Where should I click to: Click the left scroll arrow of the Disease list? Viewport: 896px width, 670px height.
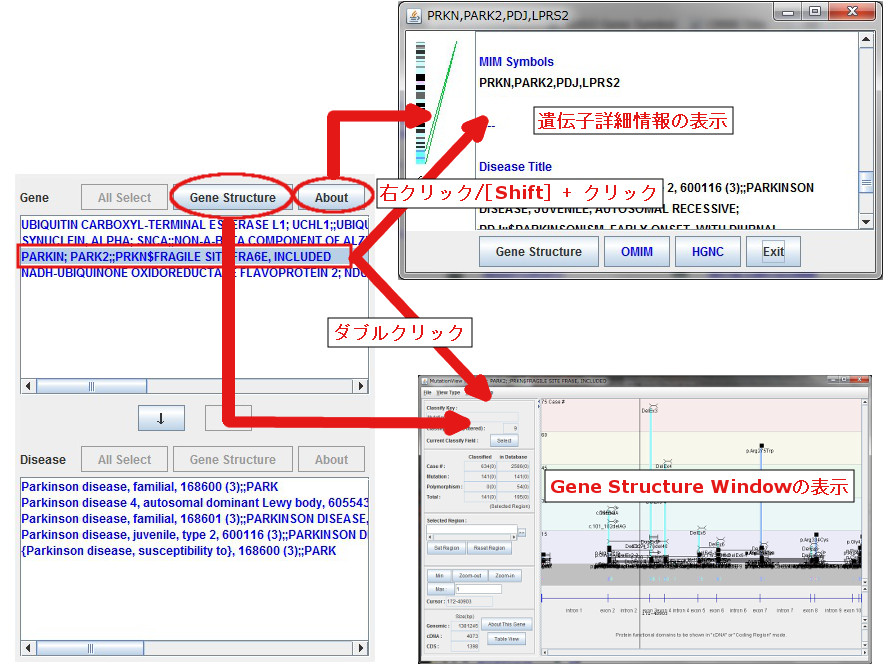29,648
